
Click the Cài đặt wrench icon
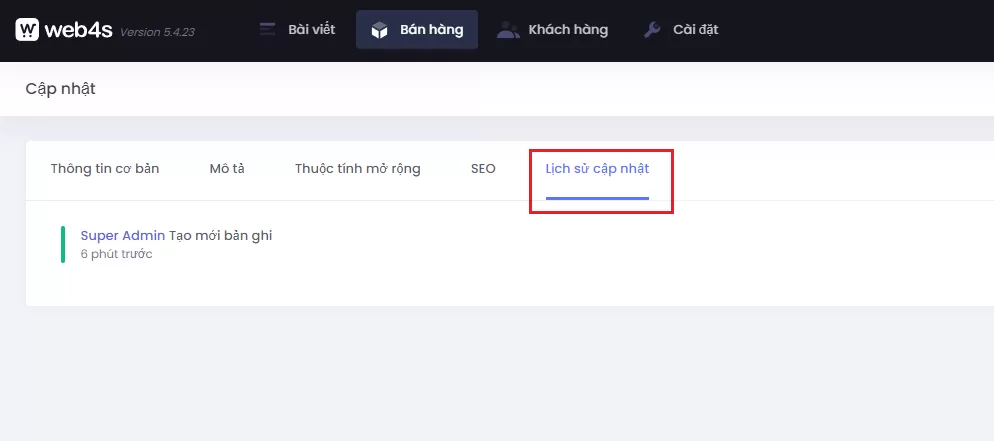(652, 30)
